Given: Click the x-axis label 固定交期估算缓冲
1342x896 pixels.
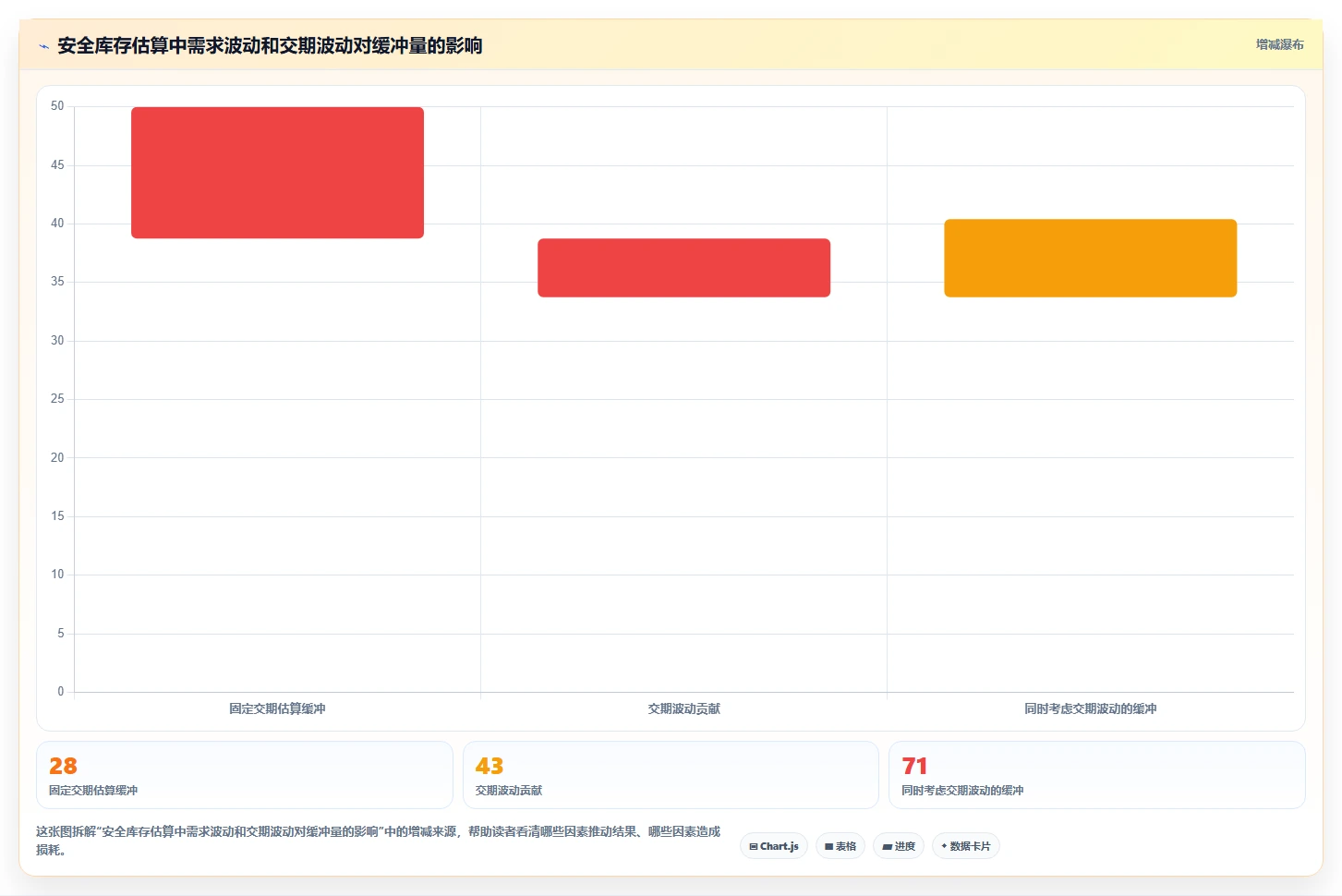Looking at the screenshot, I should pos(277,708).
